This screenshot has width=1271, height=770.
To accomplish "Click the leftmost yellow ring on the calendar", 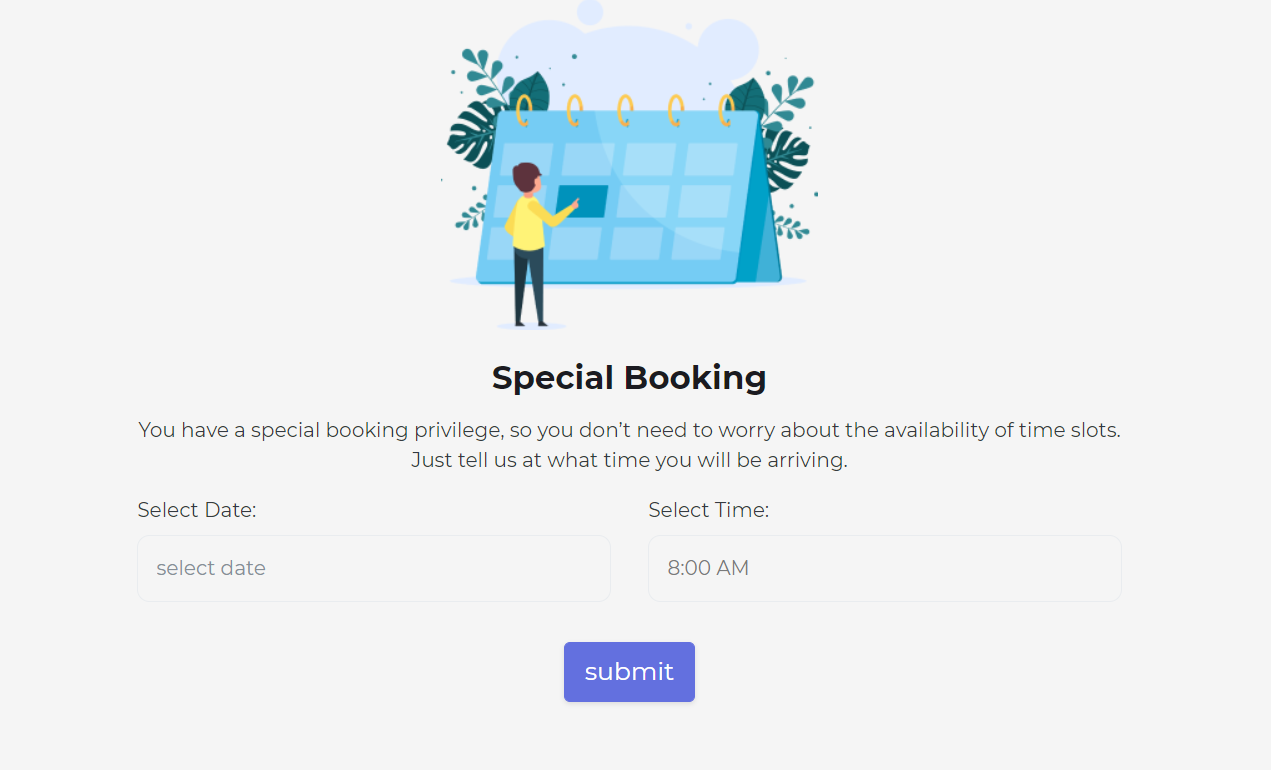I will 524,109.
